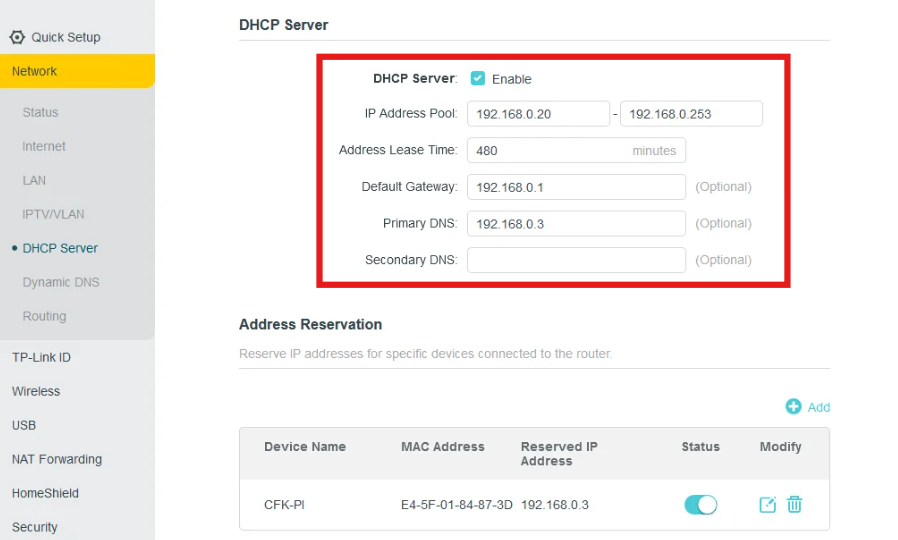This screenshot has width=898, height=540.
Task: Collapse the Network menu section
Action: pos(35,71)
